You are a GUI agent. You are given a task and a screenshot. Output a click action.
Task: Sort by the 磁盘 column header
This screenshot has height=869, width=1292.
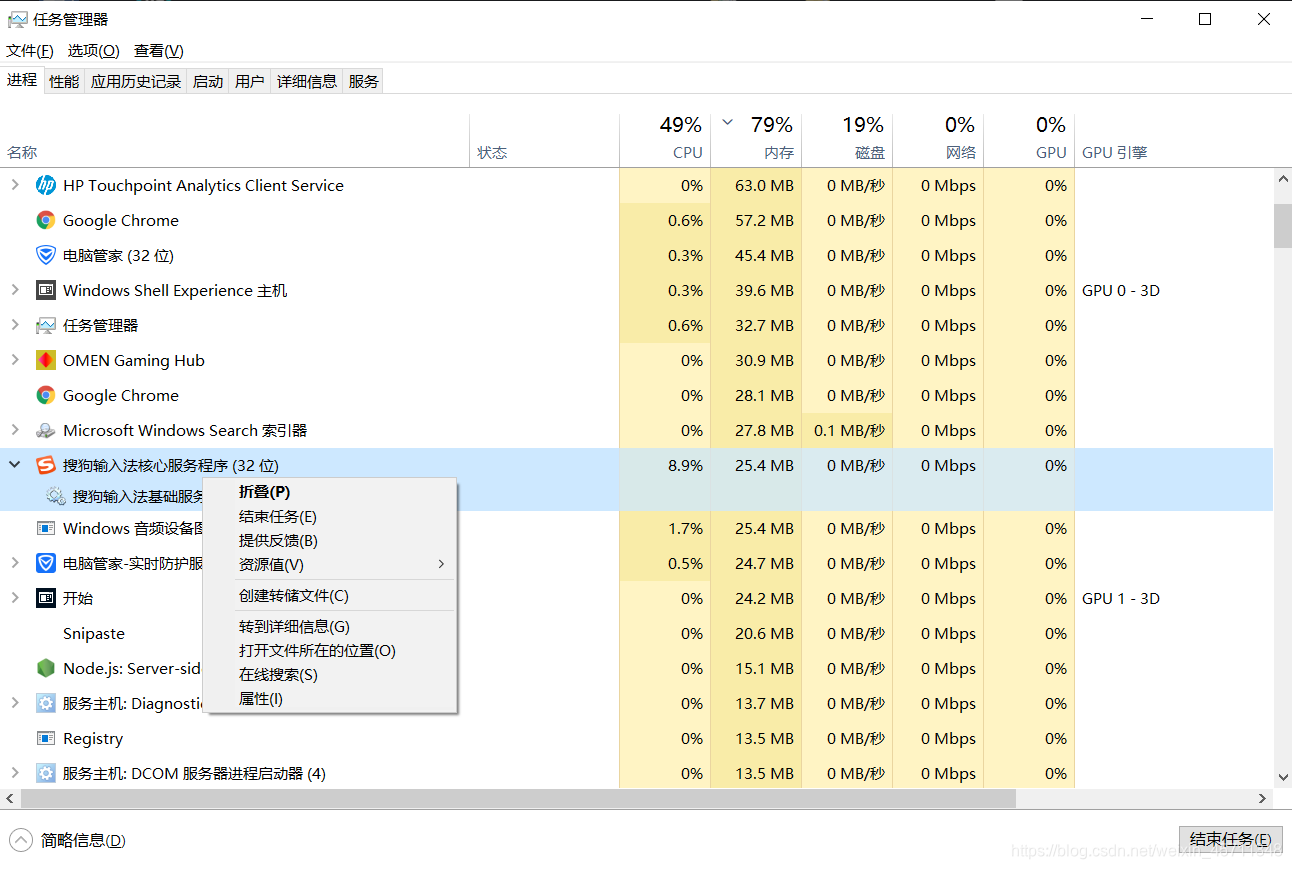click(847, 140)
